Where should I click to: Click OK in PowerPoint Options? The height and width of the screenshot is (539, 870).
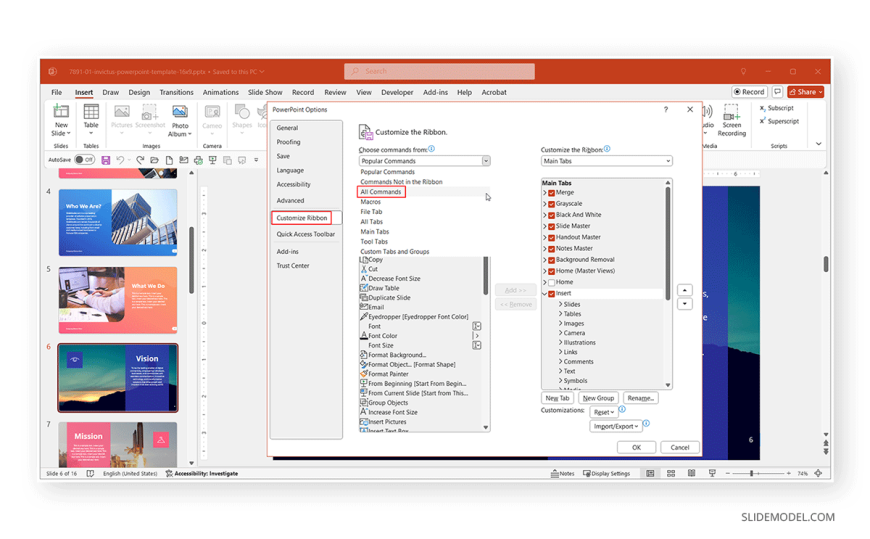click(636, 447)
